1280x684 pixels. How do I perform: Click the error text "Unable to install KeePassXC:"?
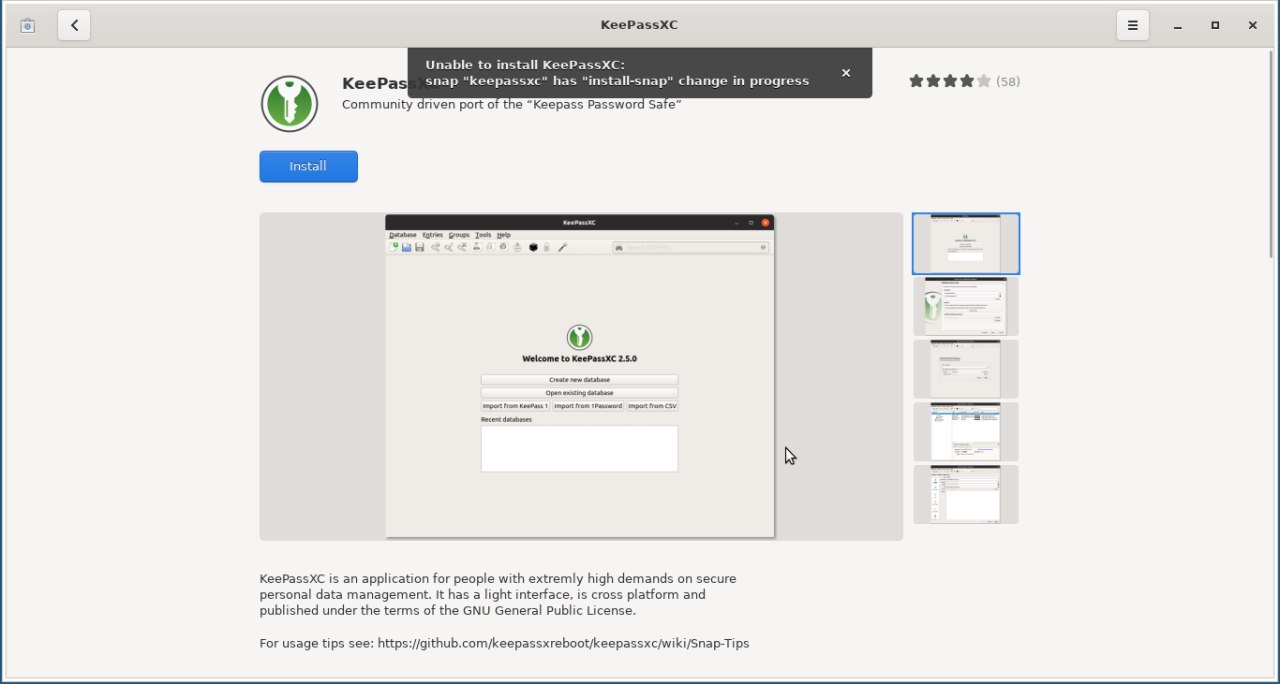click(525, 65)
